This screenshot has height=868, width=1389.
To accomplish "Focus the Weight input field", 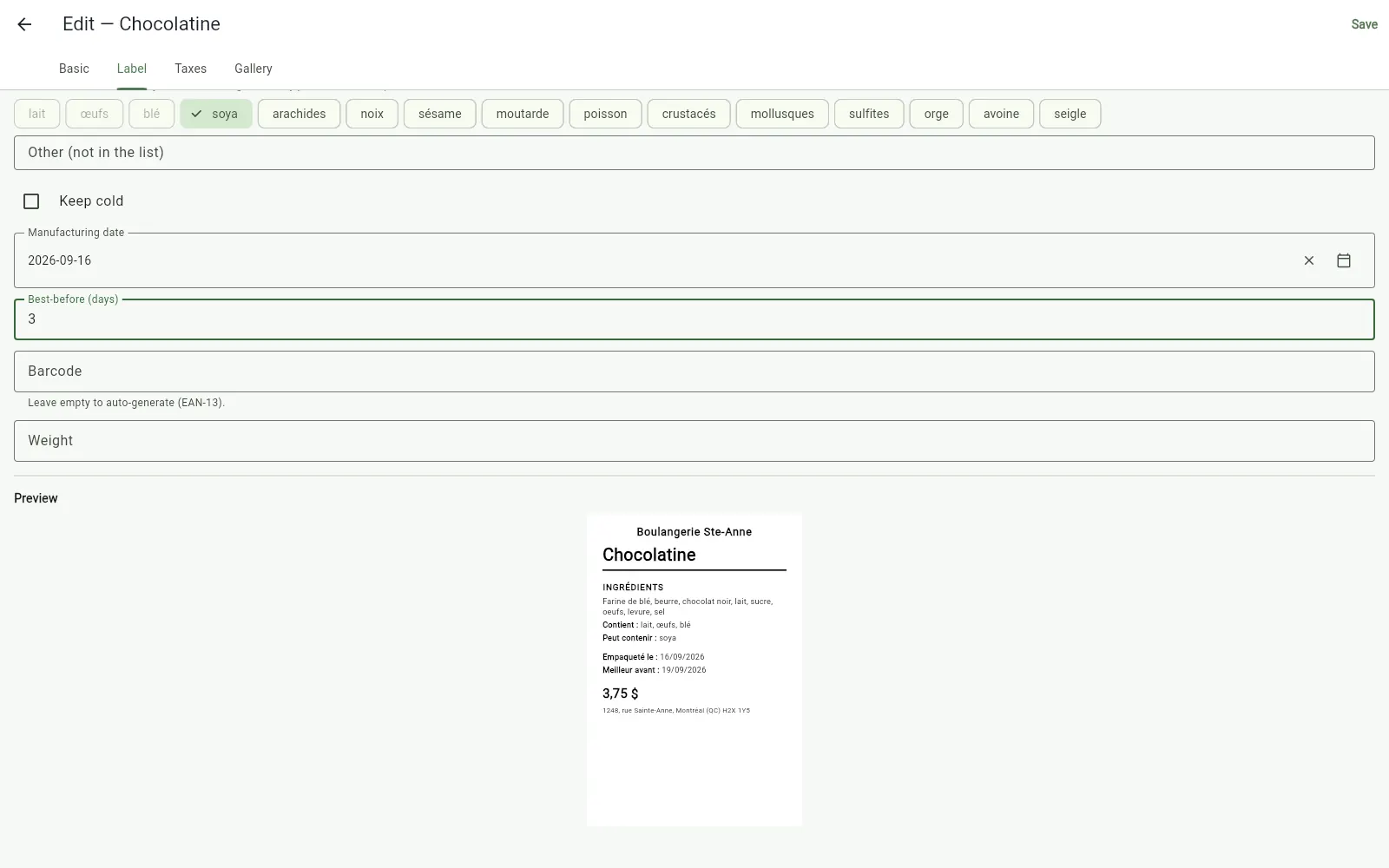I will [x=694, y=441].
